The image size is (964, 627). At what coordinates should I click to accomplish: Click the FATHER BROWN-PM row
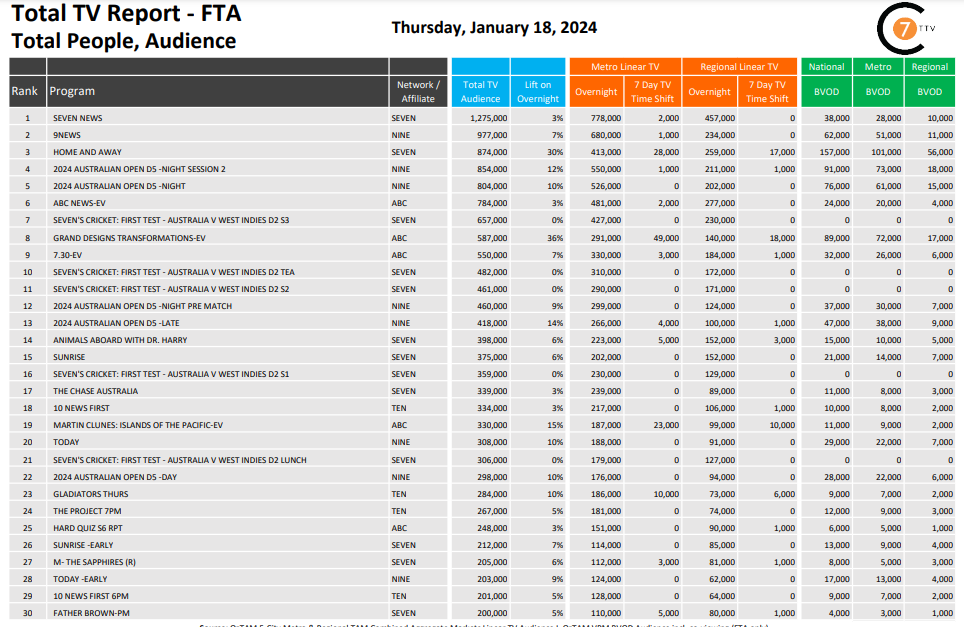pos(482,613)
